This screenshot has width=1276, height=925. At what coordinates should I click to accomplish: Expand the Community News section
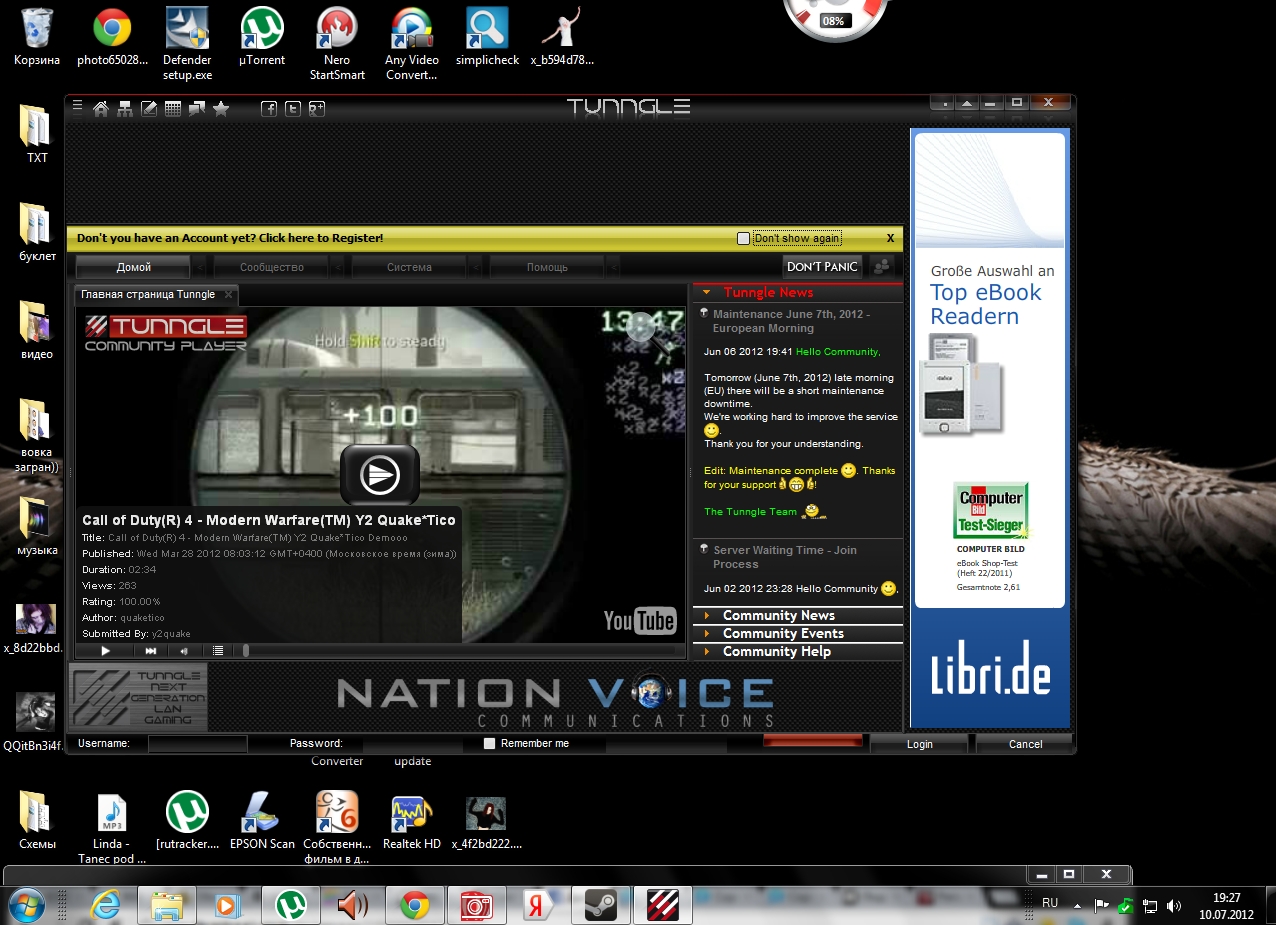pyautogui.click(x=797, y=615)
